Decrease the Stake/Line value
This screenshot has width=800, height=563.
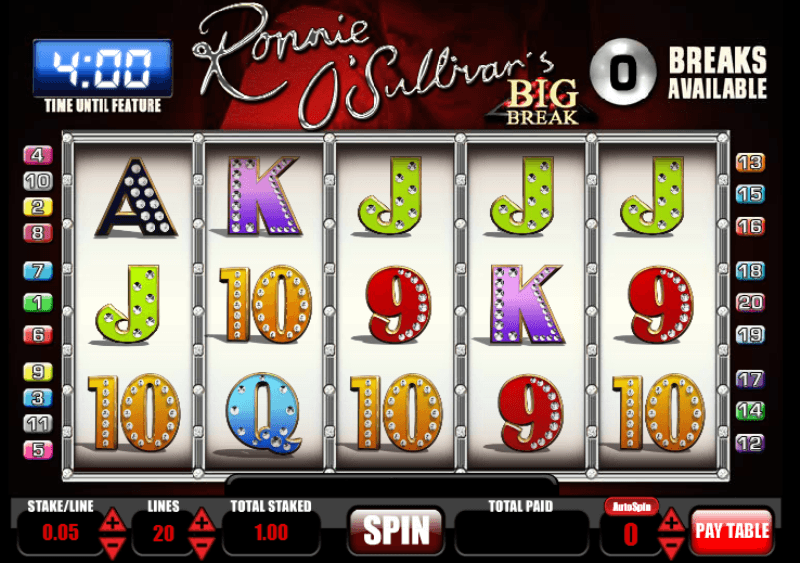[112, 547]
